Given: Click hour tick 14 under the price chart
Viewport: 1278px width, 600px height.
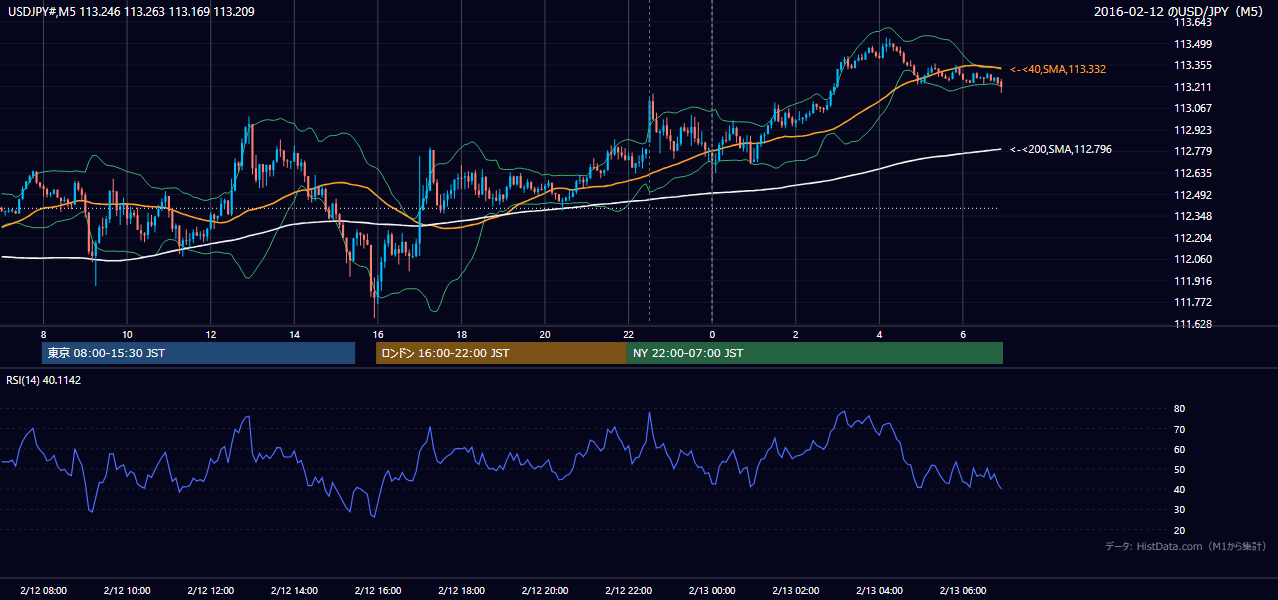Looking at the screenshot, I should [x=294, y=334].
